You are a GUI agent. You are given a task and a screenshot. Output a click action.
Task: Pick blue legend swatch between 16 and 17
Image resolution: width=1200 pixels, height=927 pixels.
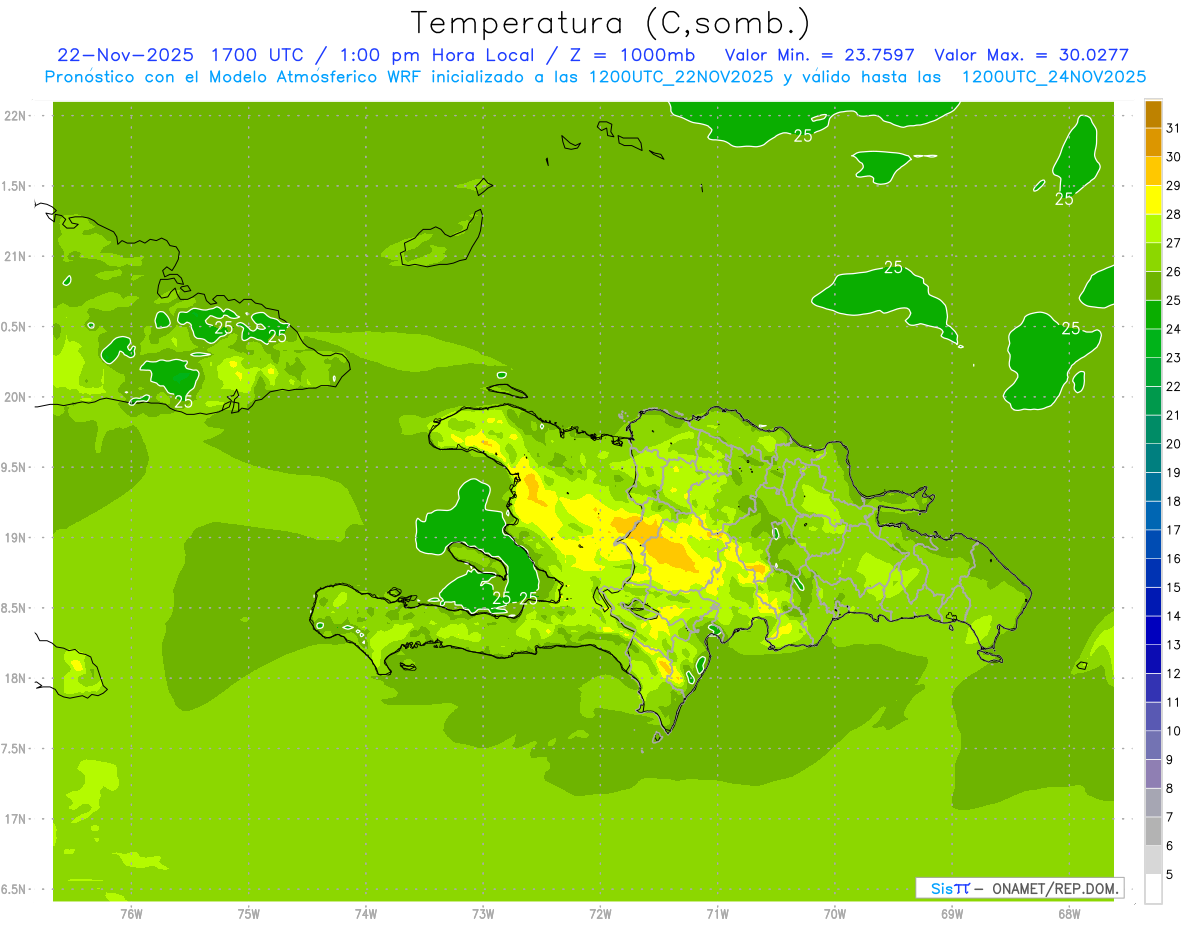[x=1153, y=544]
